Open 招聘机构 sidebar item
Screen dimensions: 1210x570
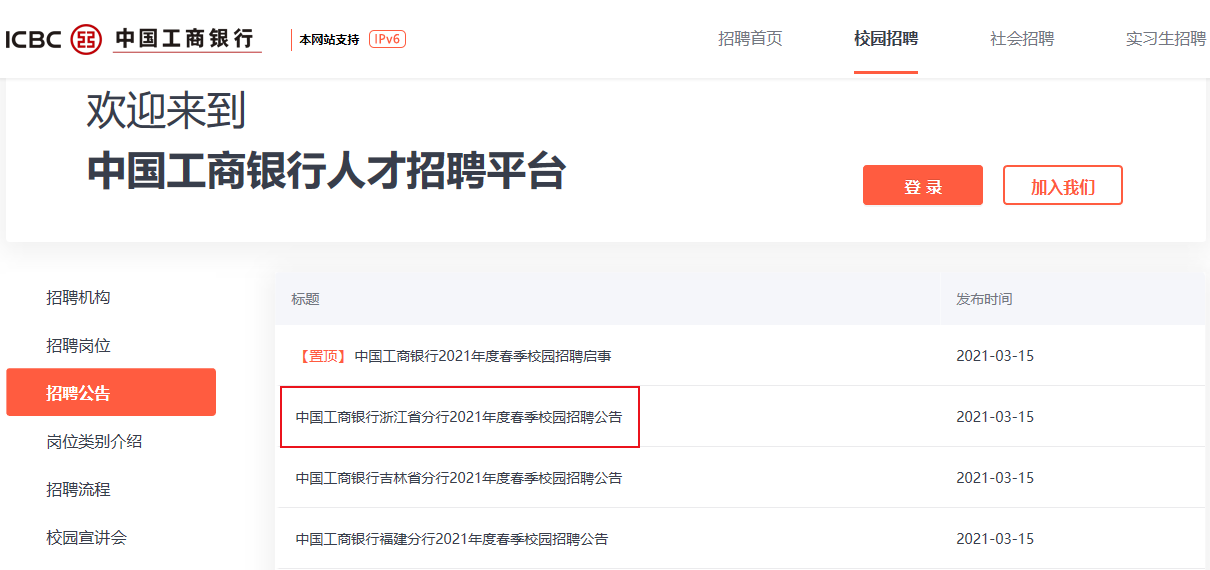[x=78, y=297]
